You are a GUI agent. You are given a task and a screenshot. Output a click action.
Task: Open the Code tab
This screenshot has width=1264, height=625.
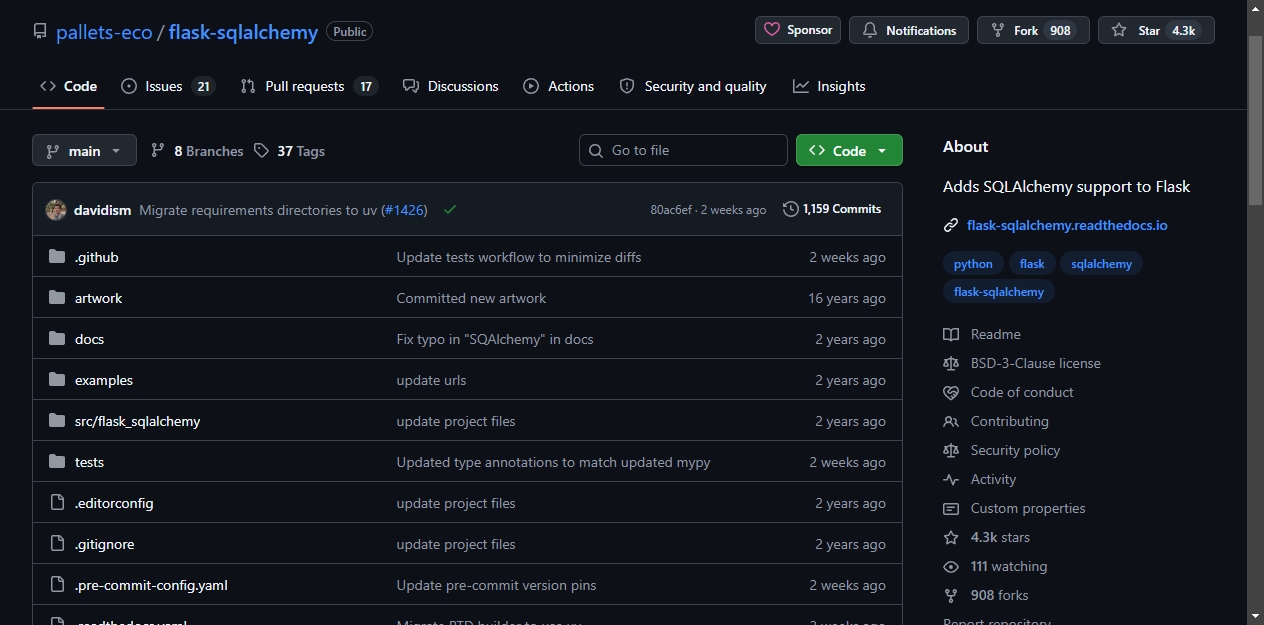point(68,86)
